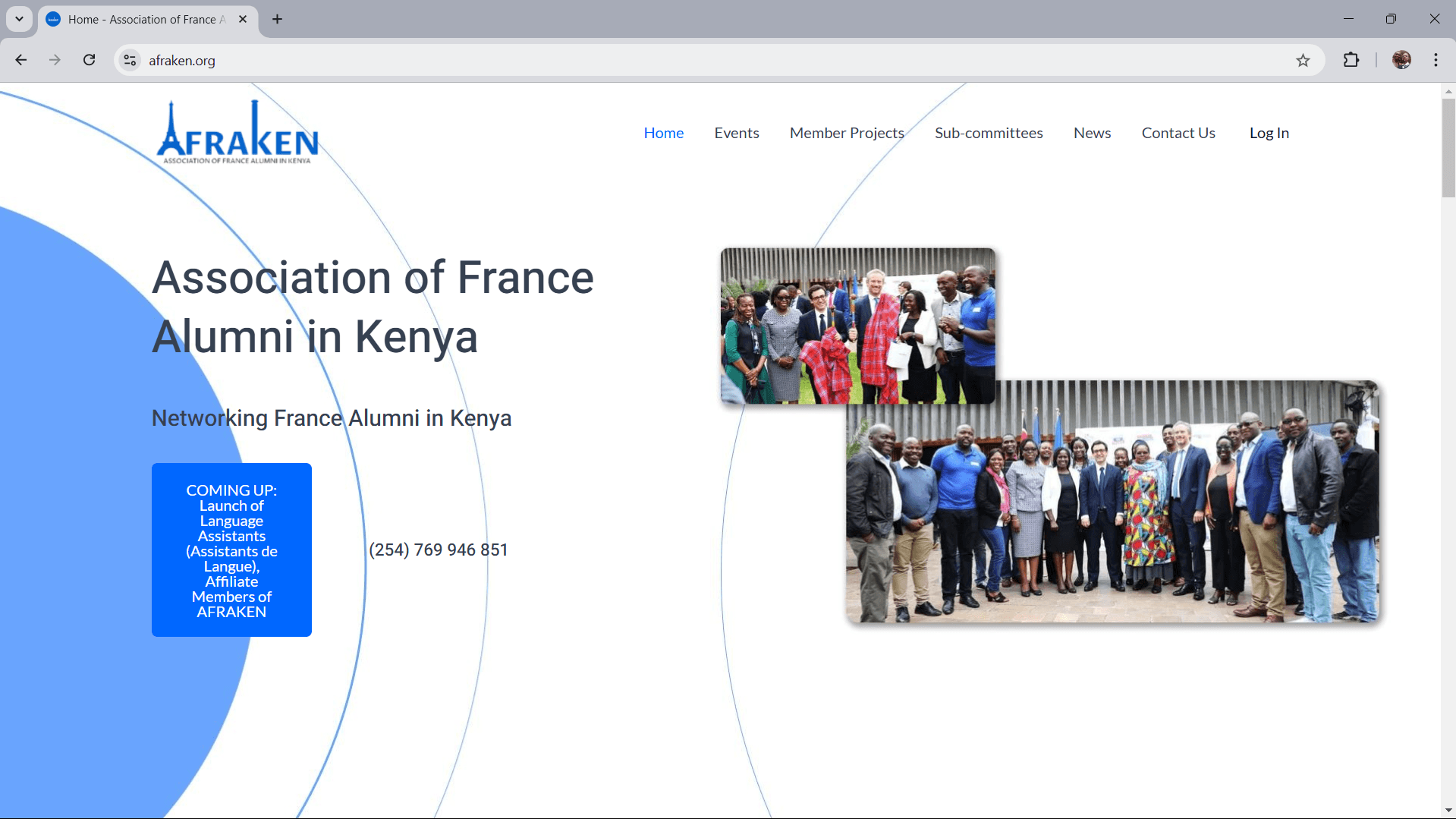Click the phone number (254) 769 946 851
The image size is (1456, 819).
(438, 550)
